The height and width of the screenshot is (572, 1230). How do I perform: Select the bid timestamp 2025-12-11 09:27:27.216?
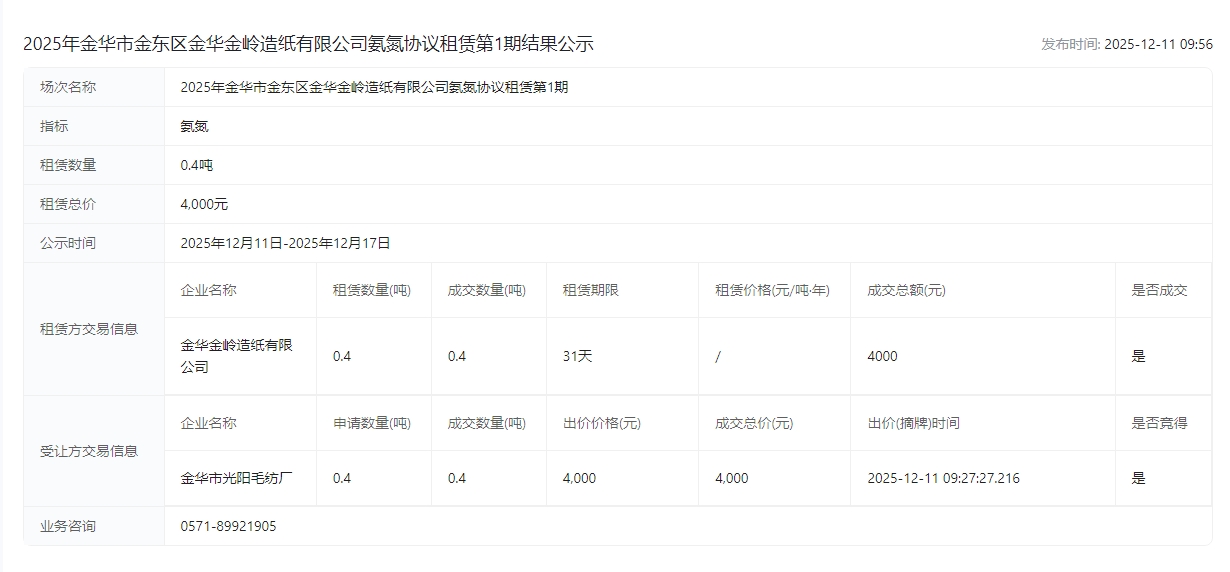pos(943,478)
